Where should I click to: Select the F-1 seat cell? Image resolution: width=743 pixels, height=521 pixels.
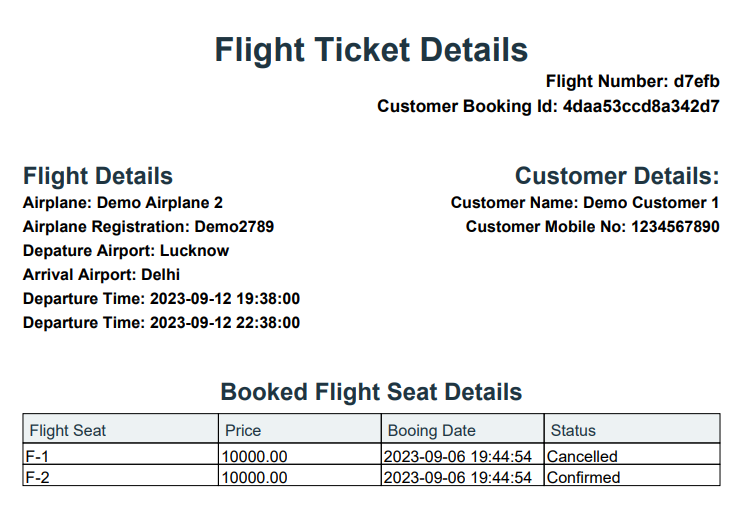pyautogui.click(x=121, y=456)
